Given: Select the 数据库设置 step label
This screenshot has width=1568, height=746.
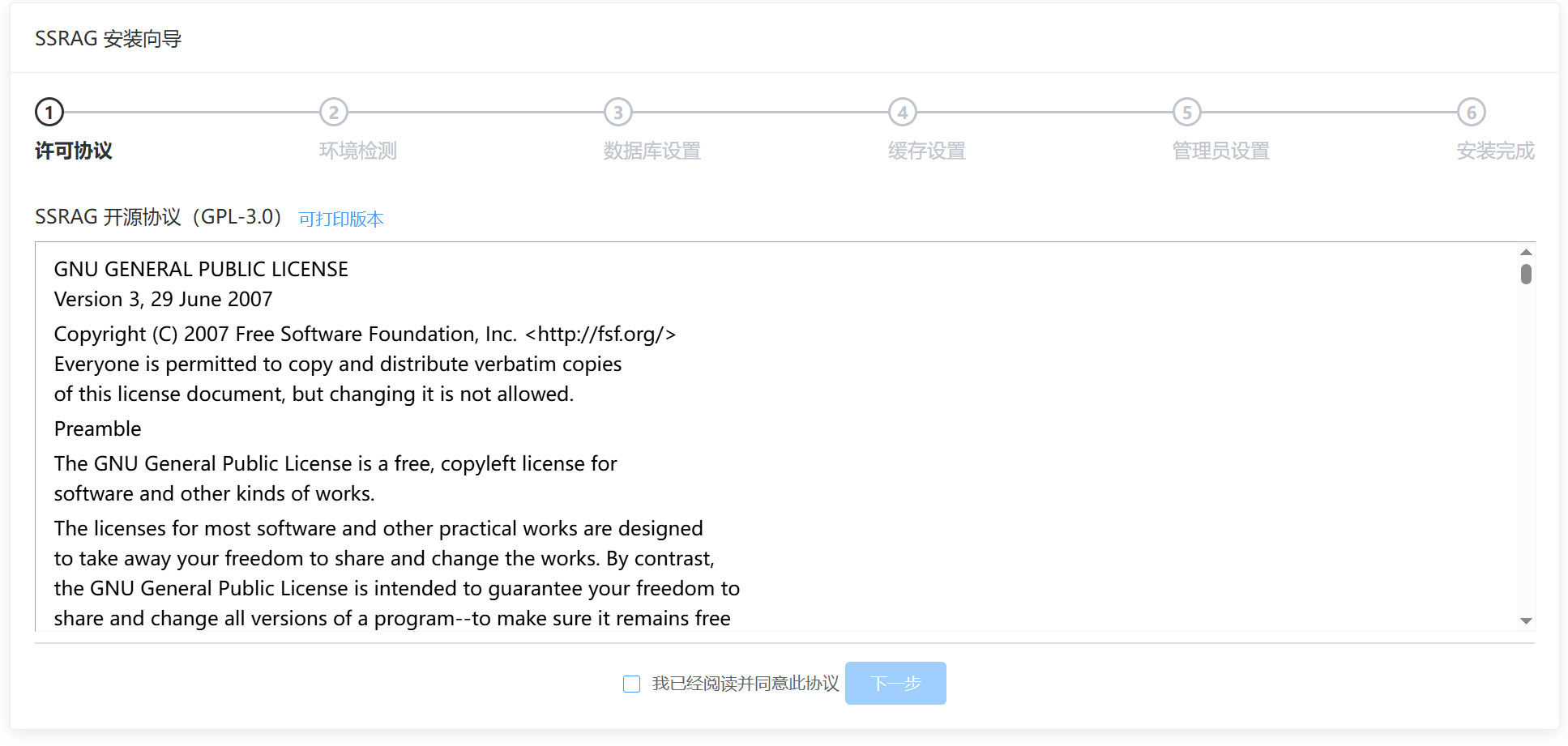Looking at the screenshot, I should (x=652, y=151).
